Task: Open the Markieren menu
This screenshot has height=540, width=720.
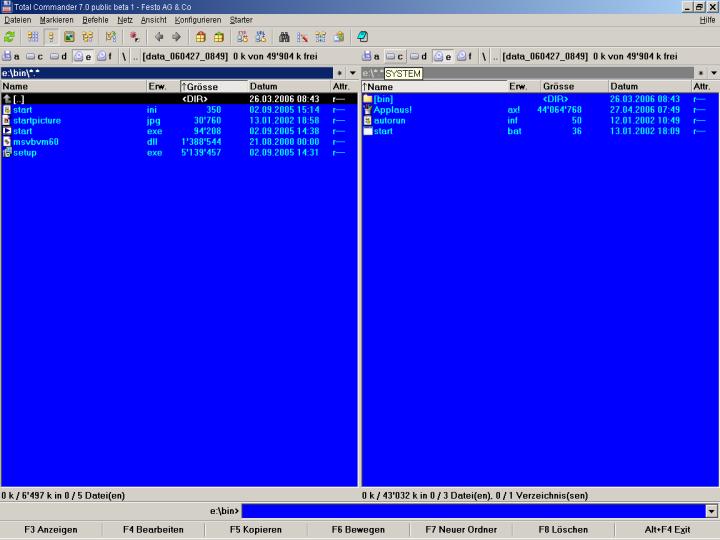Action: pyautogui.click(x=56, y=20)
